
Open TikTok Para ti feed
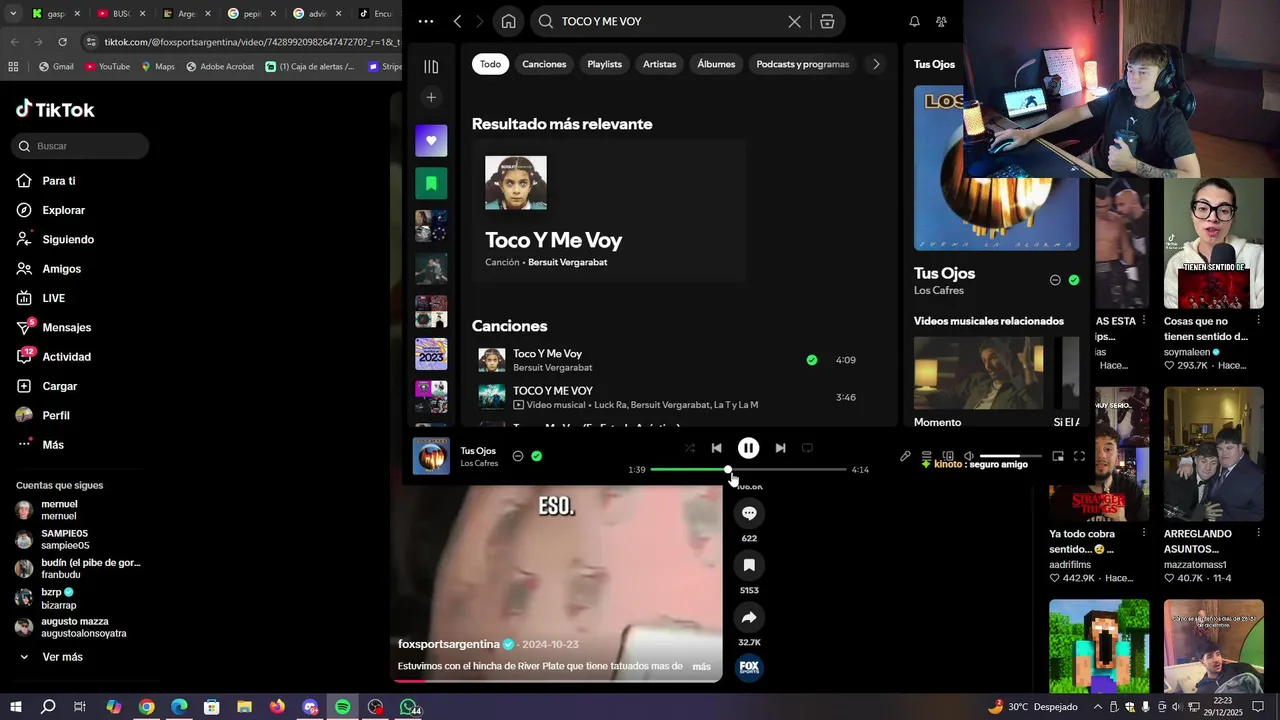(59, 181)
